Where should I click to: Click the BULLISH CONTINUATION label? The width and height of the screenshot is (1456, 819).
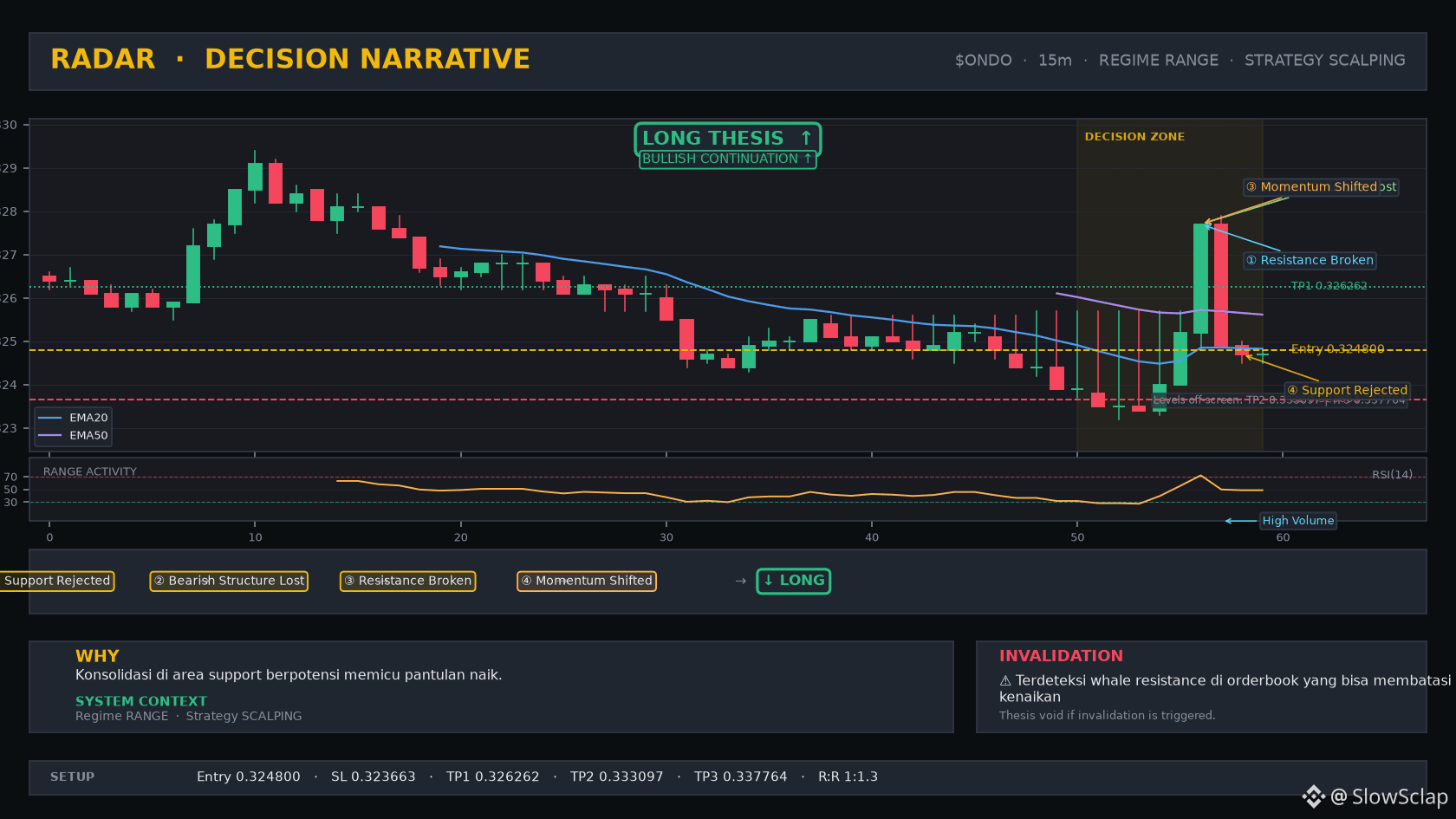click(x=727, y=159)
